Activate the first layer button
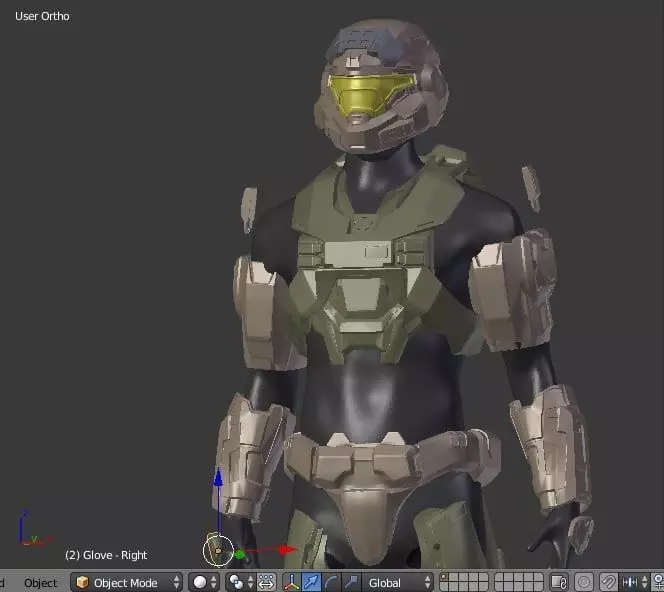Screen dimensions: 664x592 444,578
